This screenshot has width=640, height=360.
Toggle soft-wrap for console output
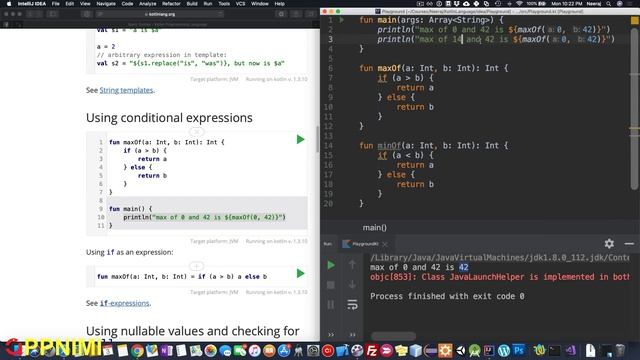pyautogui.click(x=352, y=304)
